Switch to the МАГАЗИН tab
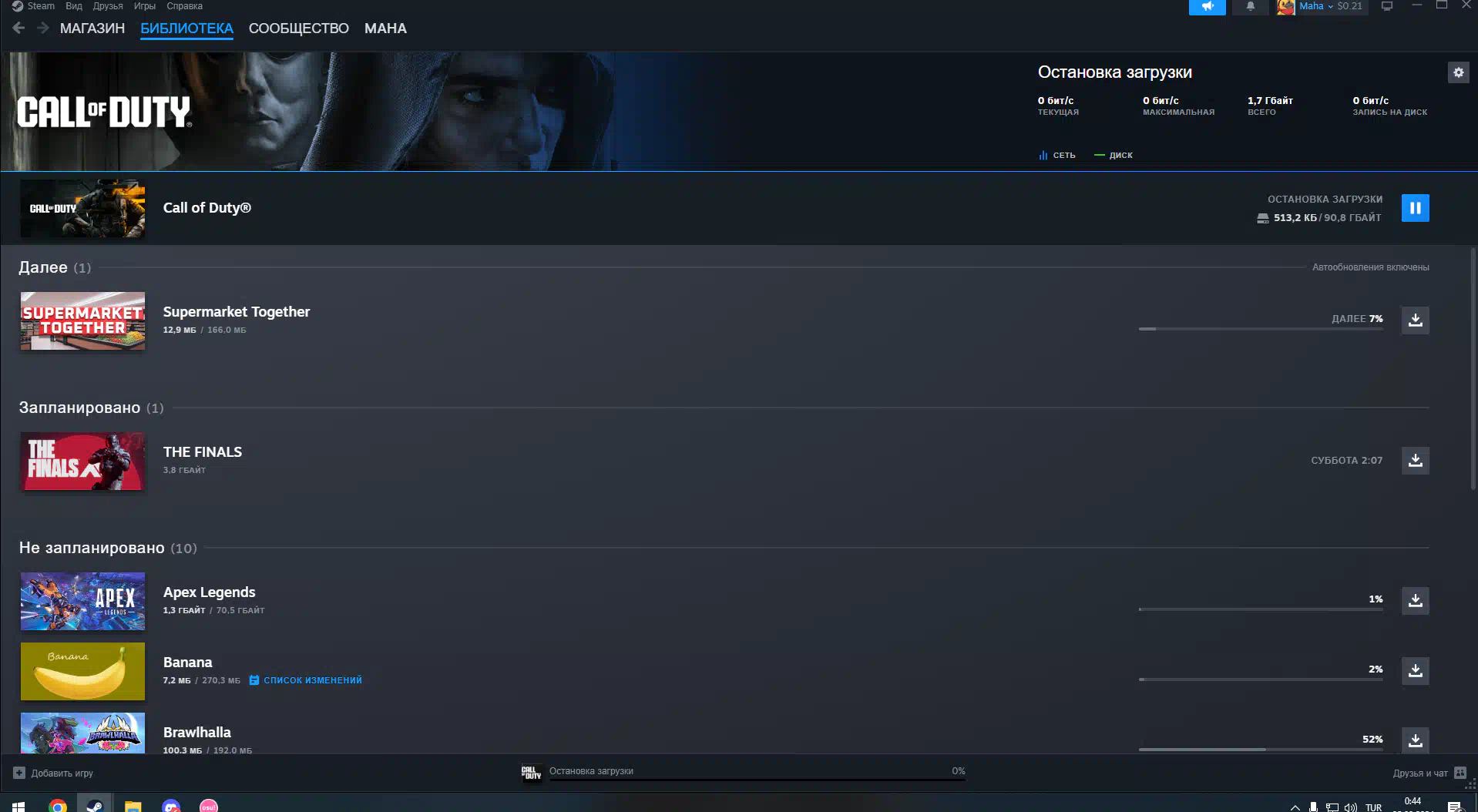 click(x=92, y=29)
